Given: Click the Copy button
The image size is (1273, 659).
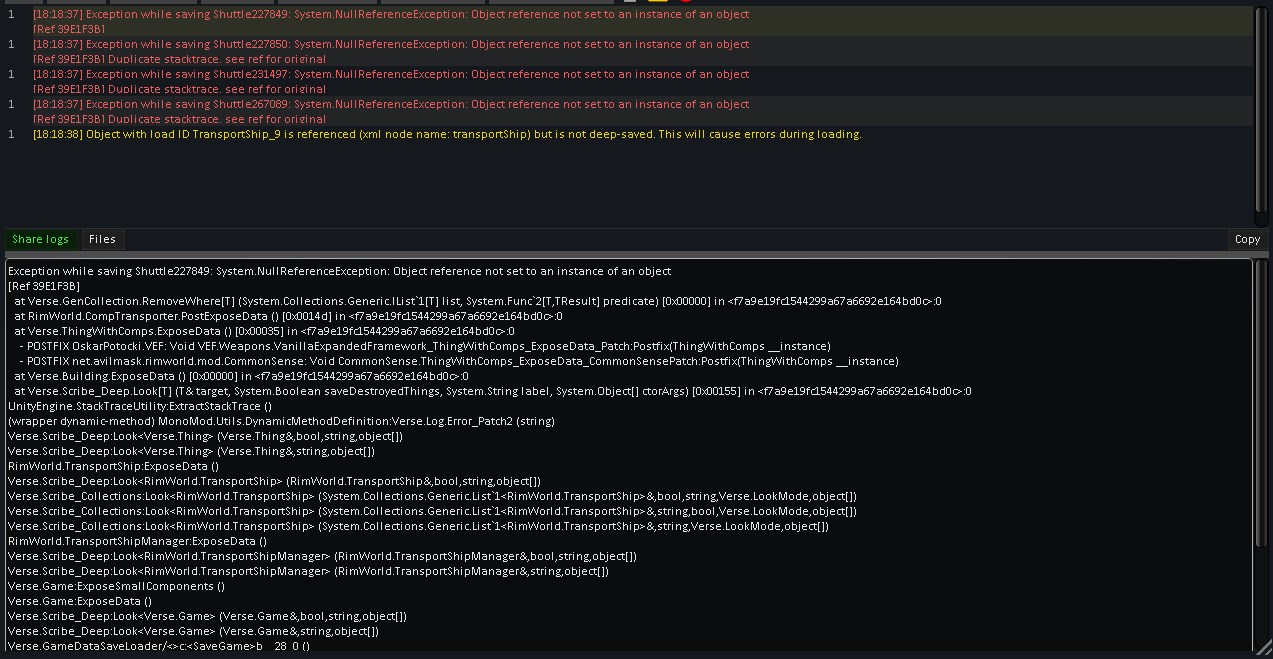Looking at the screenshot, I should (x=1247, y=239).
